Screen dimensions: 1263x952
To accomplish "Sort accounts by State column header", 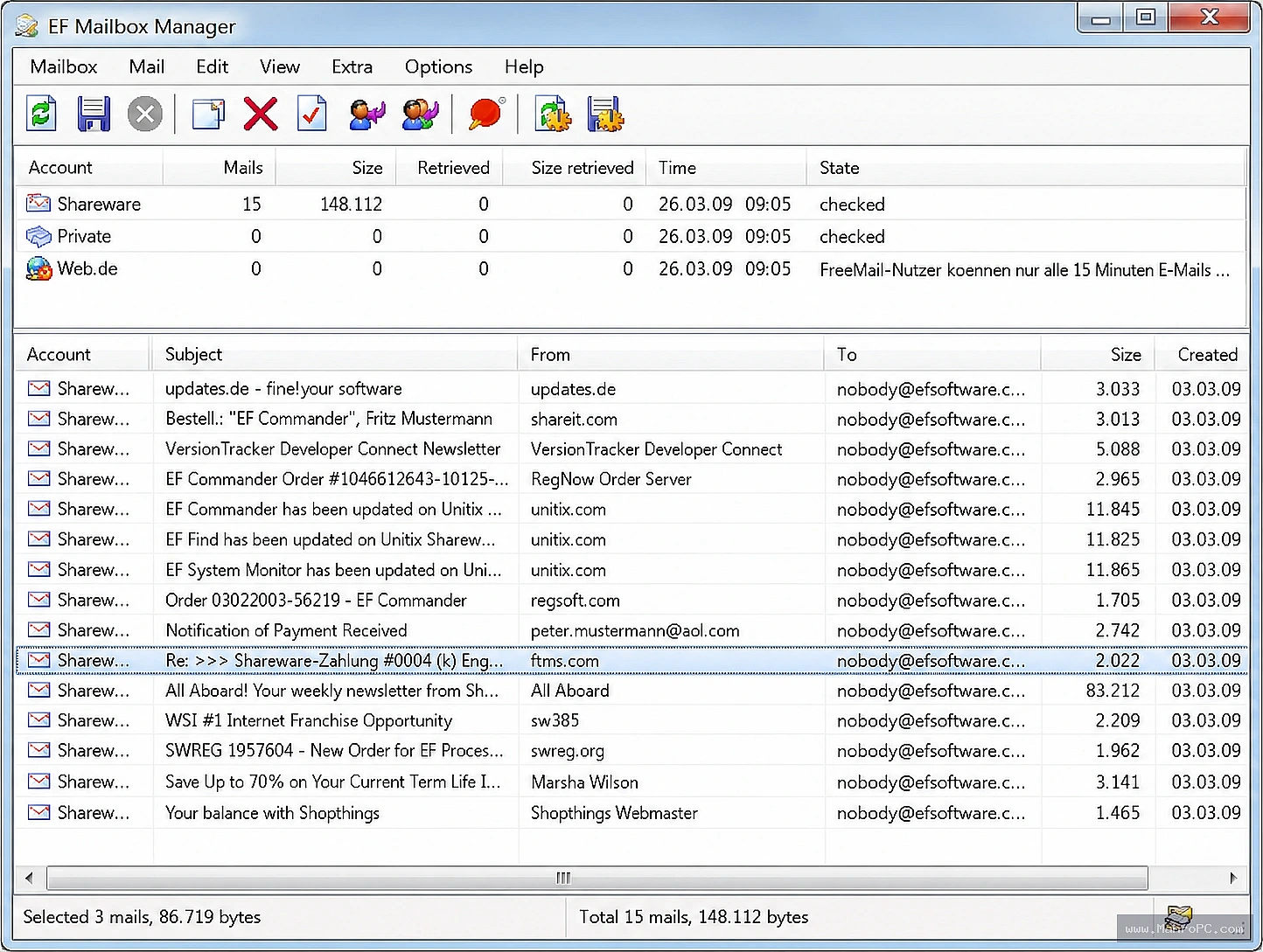I will point(1026,167).
